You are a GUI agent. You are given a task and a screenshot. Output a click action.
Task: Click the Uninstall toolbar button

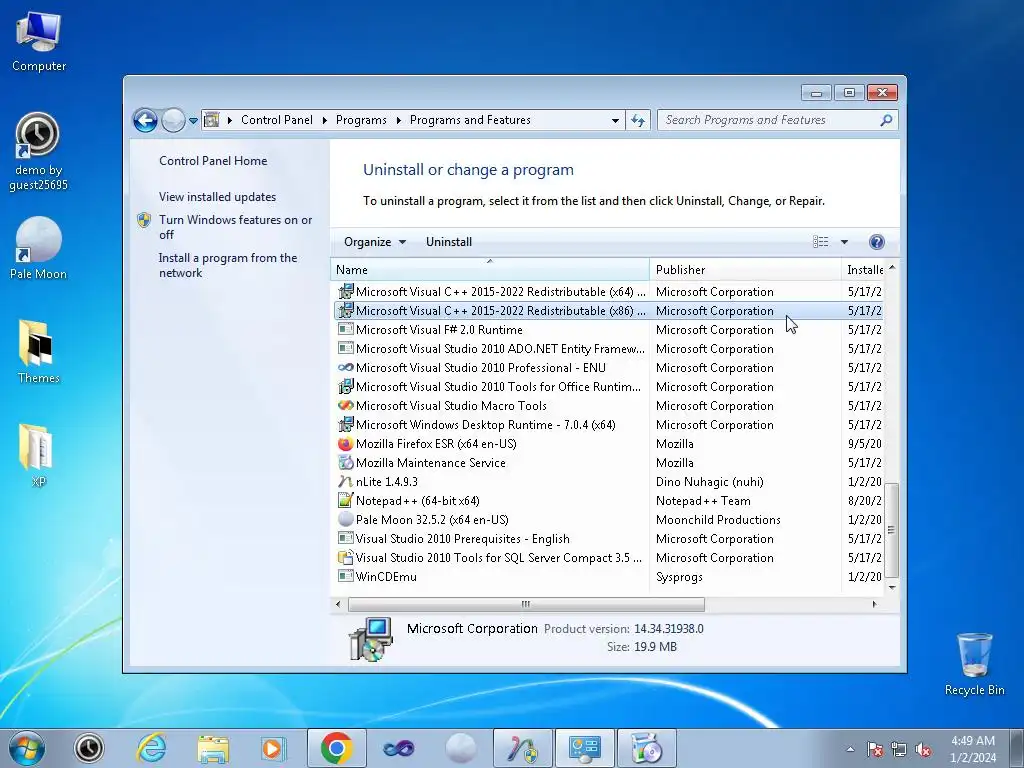click(x=449, y=242)
